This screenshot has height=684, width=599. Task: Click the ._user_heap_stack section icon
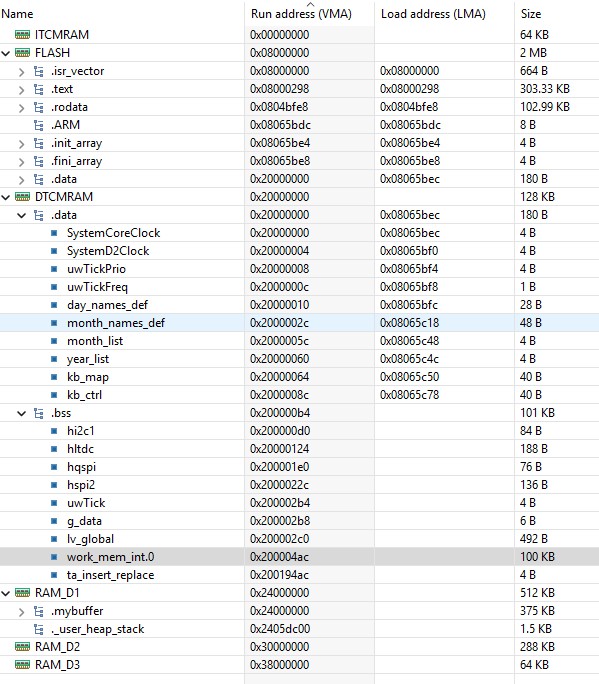[x=38, y=629]
